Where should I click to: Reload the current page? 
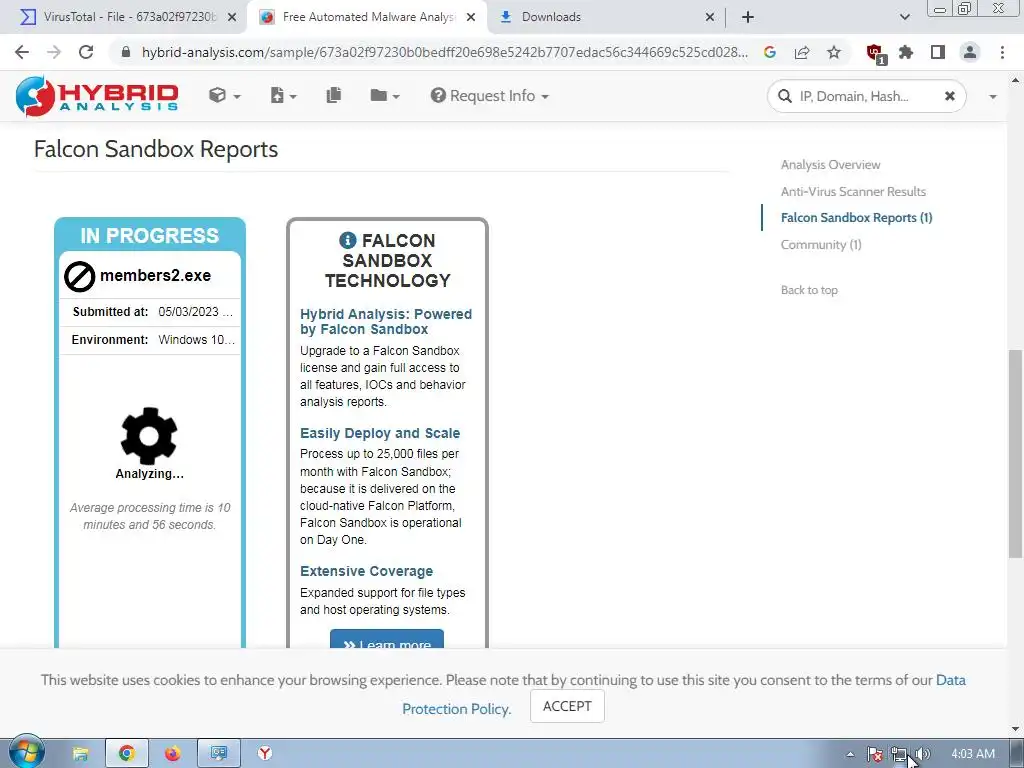[86, 52]
